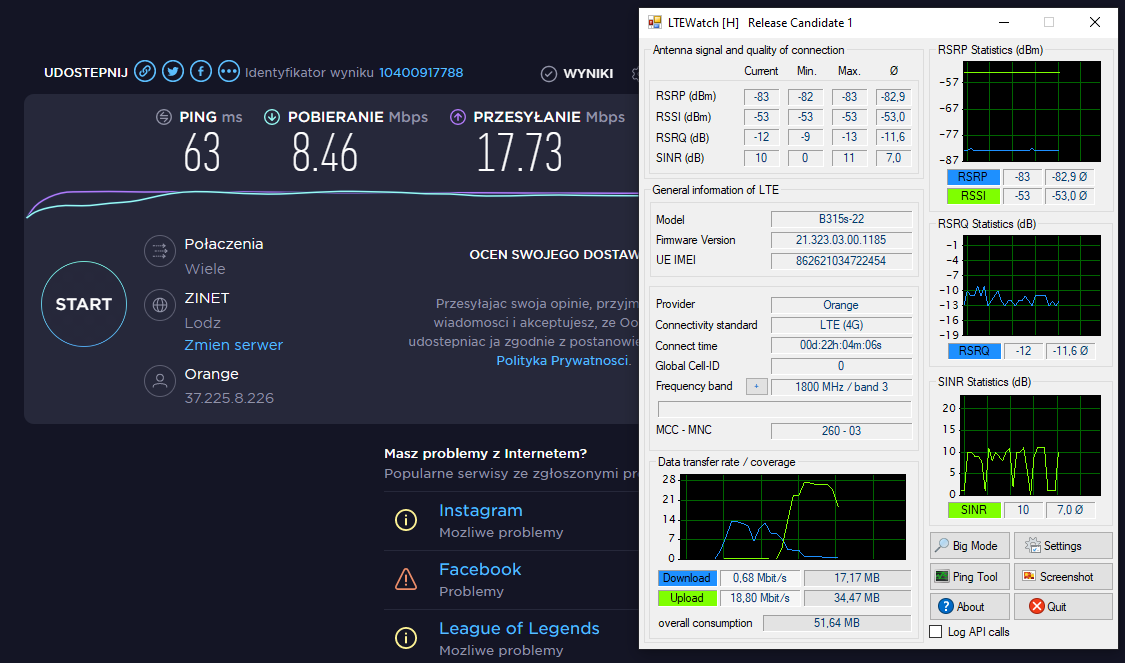1125x663 pixels.
Task: Click the Global Cell-ID value field
Action: [841, 366]
